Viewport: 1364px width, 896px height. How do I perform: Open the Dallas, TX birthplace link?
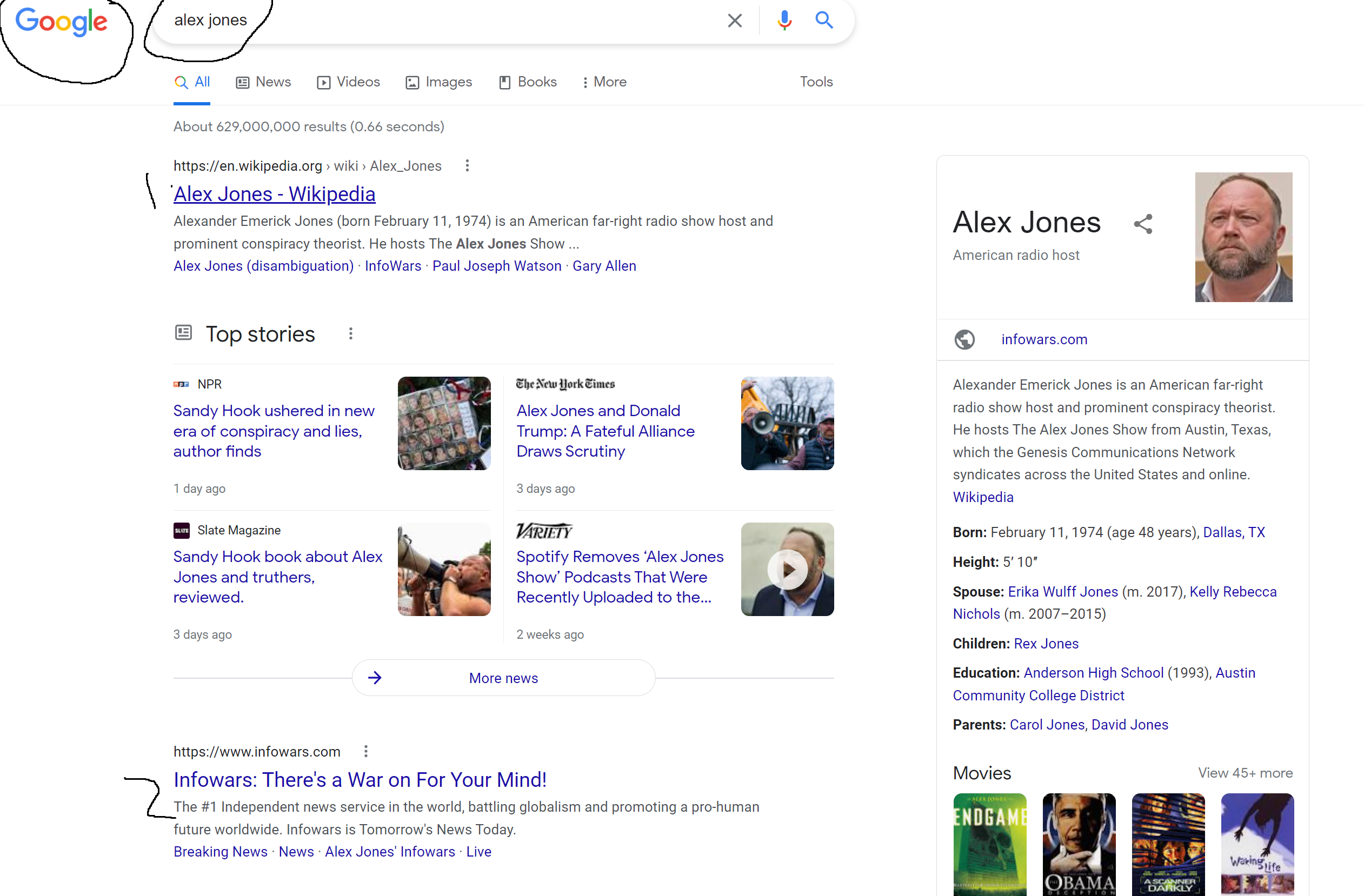coord(1234,532)
